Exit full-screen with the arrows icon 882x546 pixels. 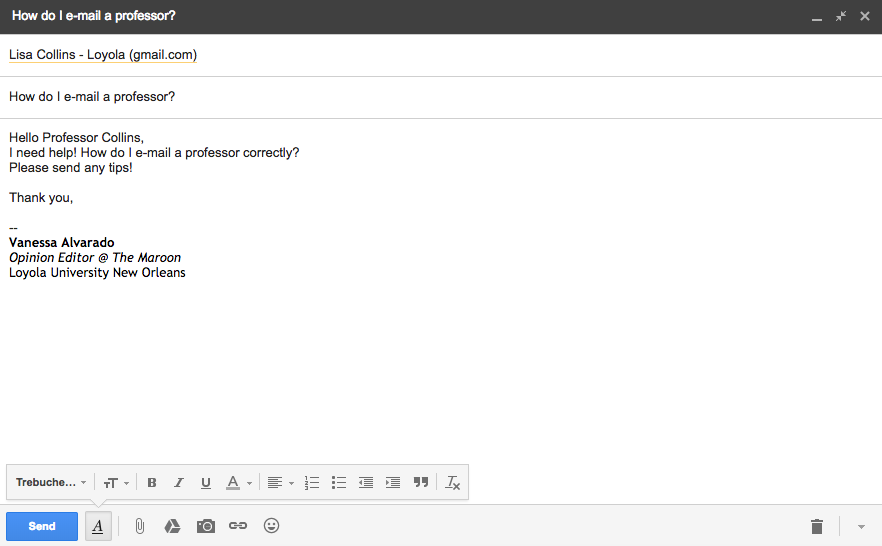[841, 16]
